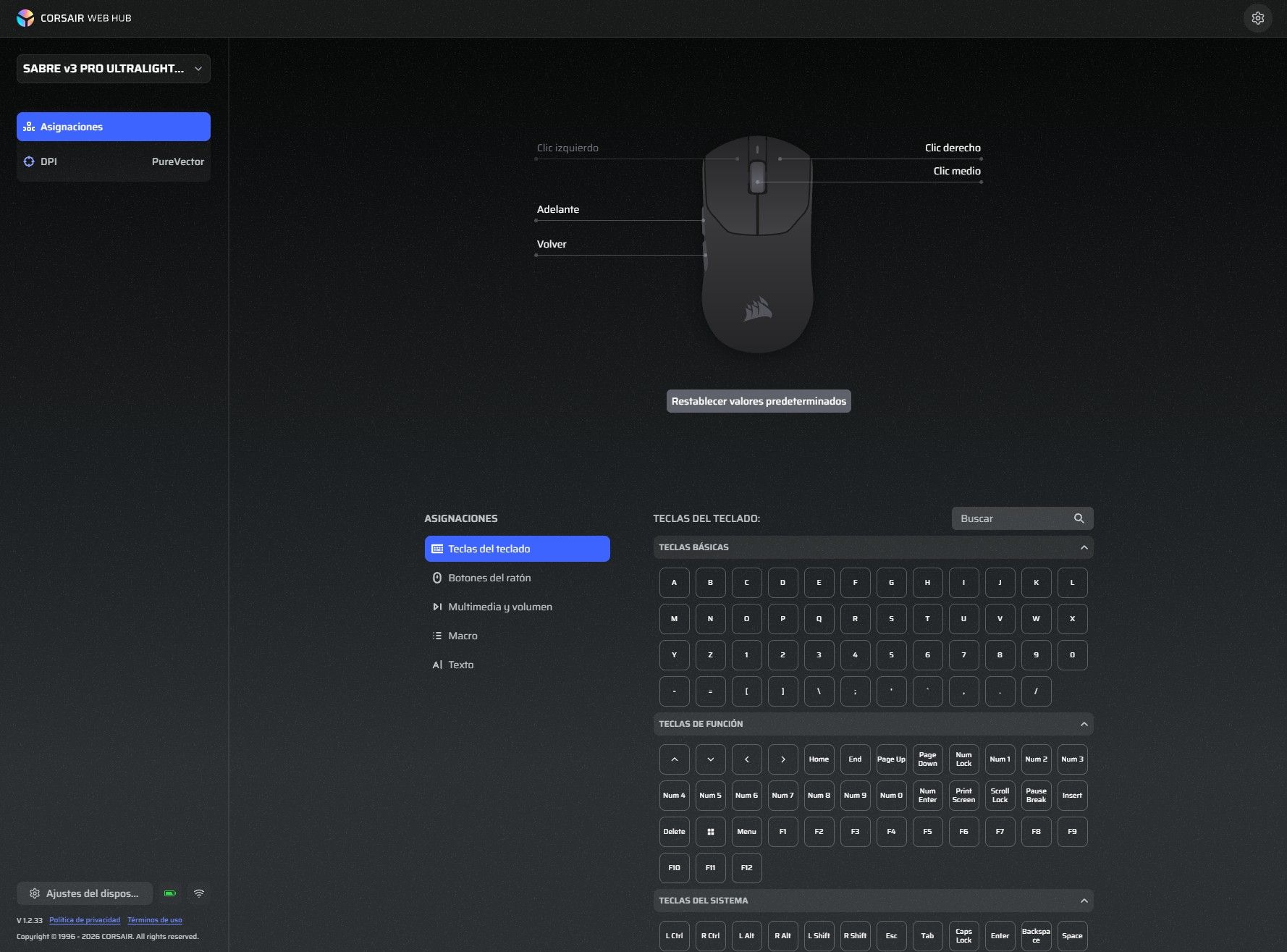1287x952 pixels.
Task: Select the right arrow key
Action: [782, 759]
